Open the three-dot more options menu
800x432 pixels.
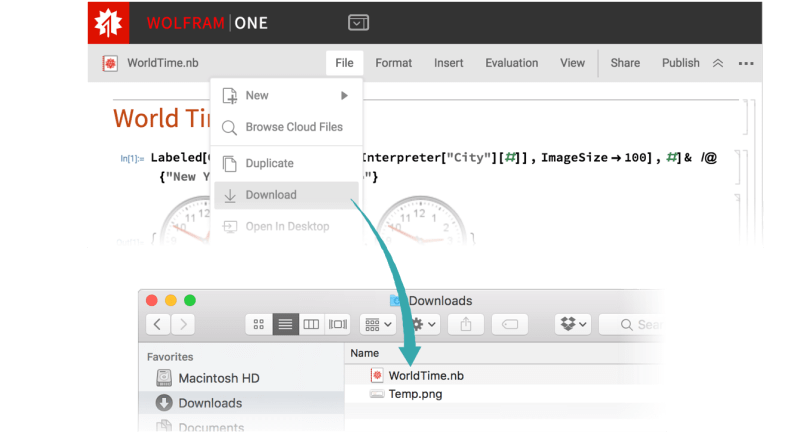pyautogui.click(x=746, y=63)
